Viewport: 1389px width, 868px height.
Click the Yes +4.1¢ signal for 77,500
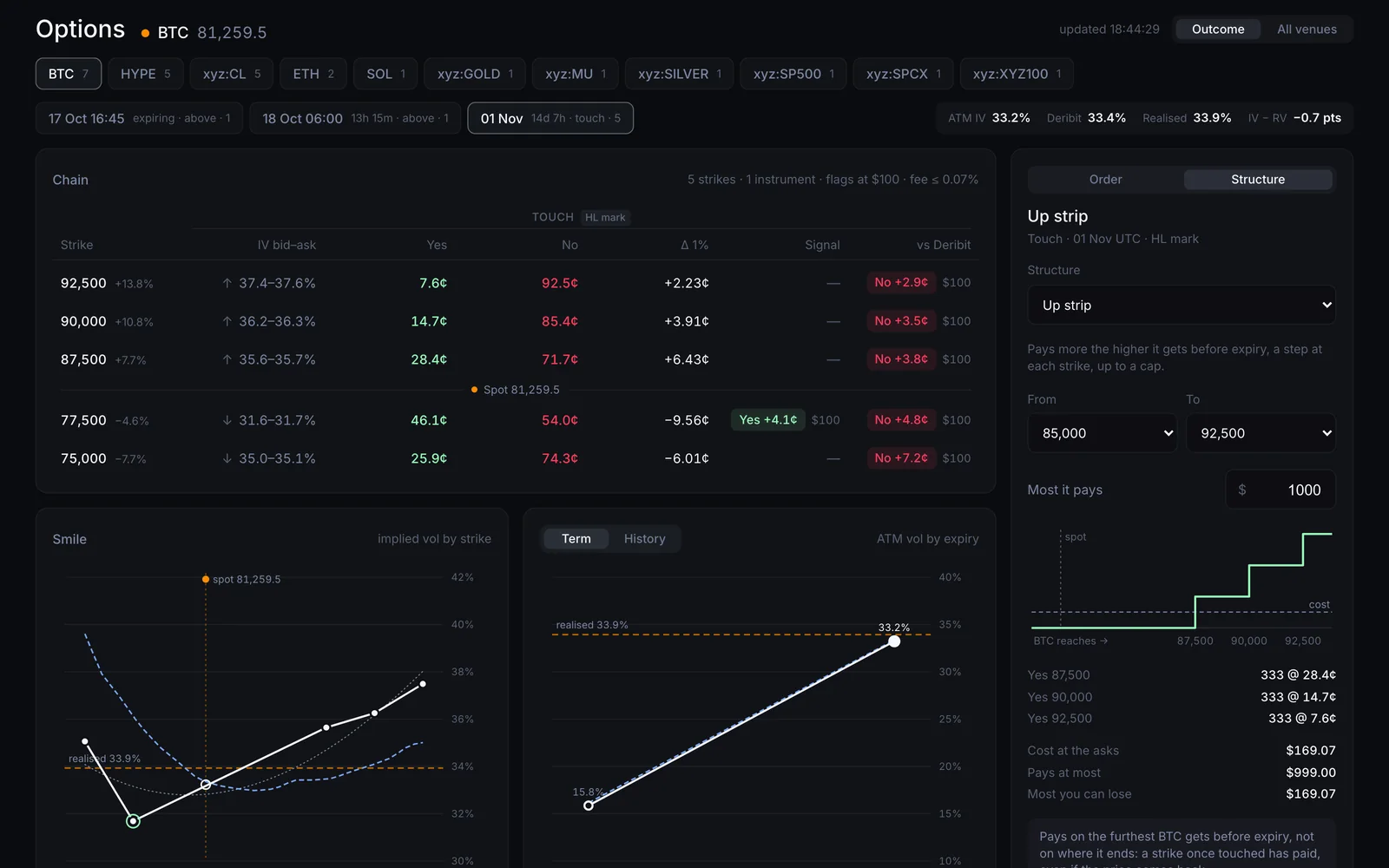pos(768,420)
